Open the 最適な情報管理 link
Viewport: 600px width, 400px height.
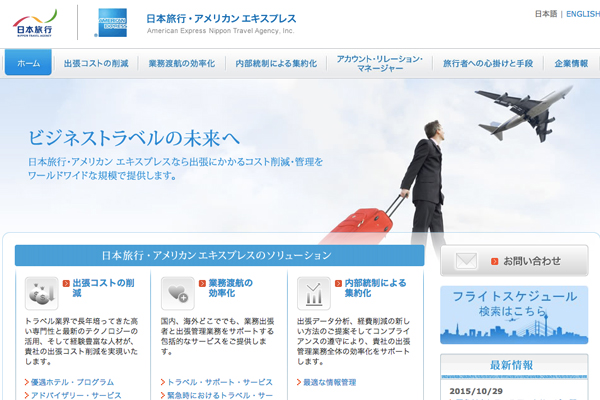pyautogui.click(x=329, y=382)
